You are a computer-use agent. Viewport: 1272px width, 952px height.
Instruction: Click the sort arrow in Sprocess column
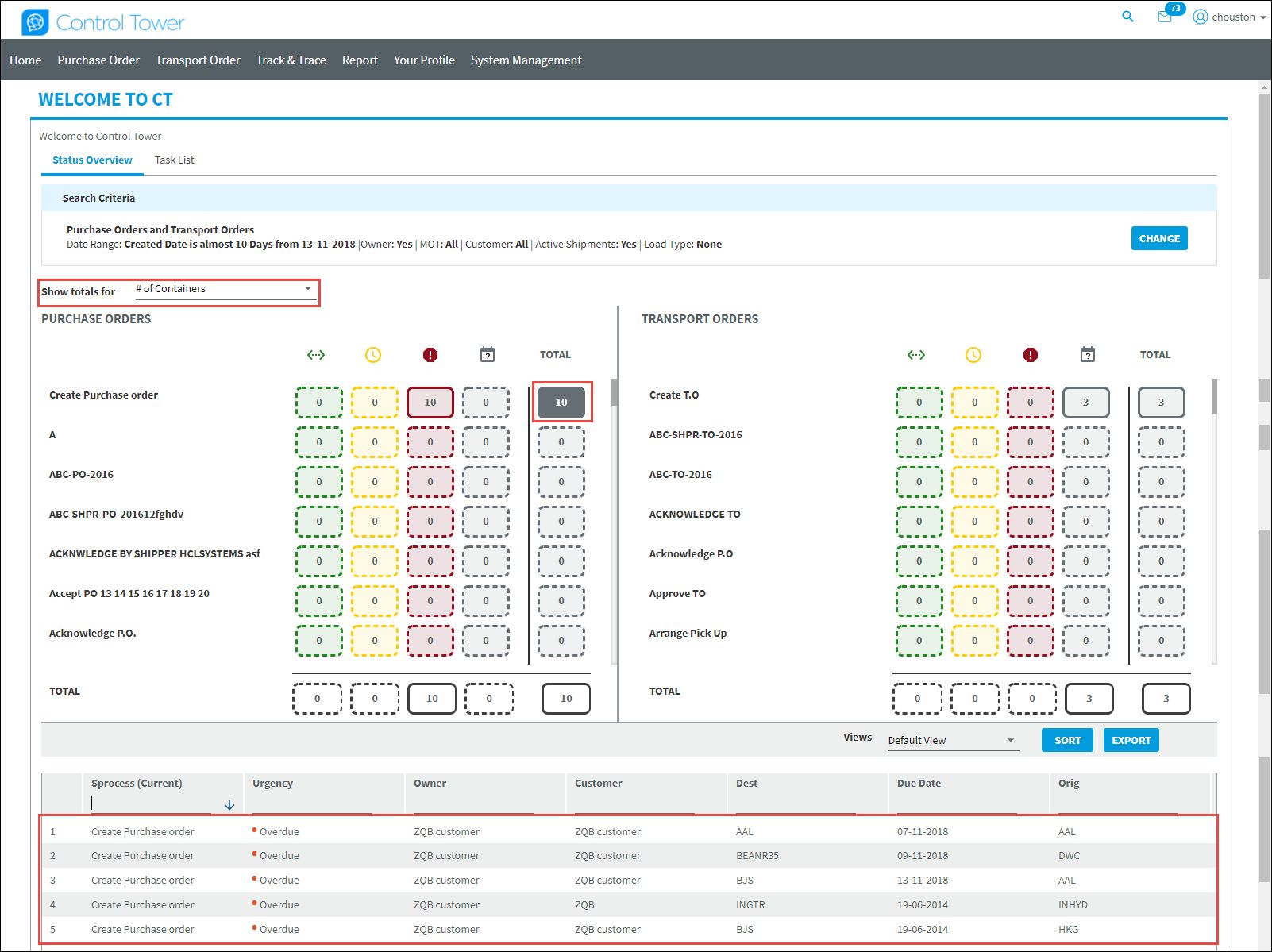229,805
